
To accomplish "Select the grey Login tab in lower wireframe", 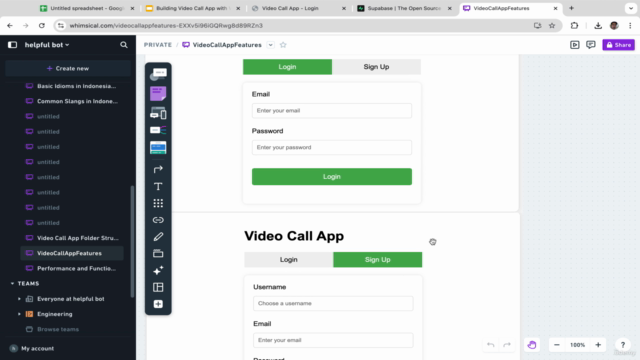I will tap(289, 260).
